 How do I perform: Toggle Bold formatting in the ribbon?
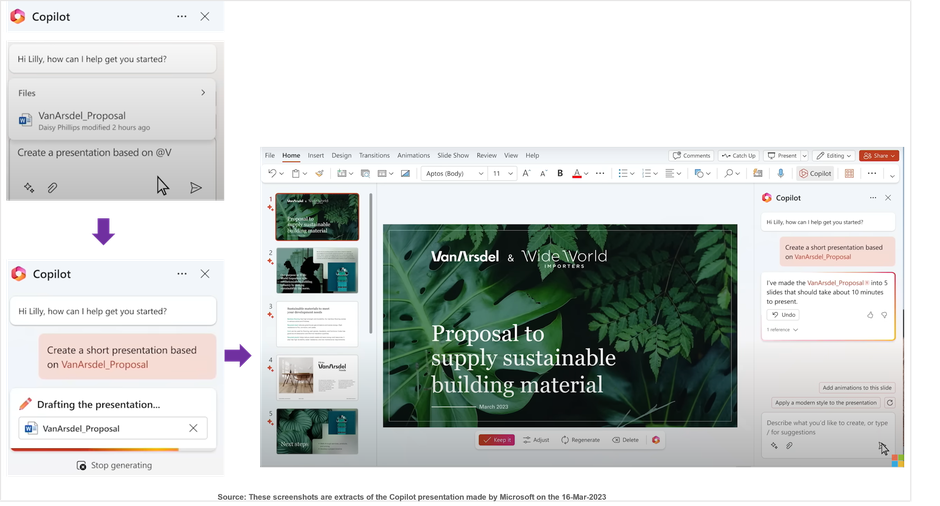coord(560,173)
